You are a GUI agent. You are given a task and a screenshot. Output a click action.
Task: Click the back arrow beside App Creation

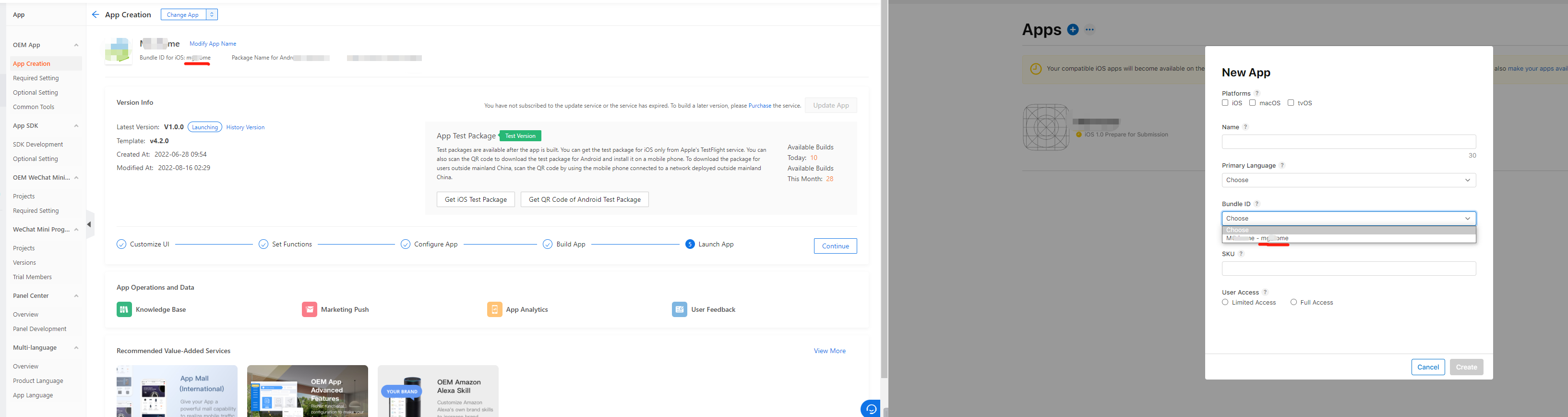pos(96,14)
